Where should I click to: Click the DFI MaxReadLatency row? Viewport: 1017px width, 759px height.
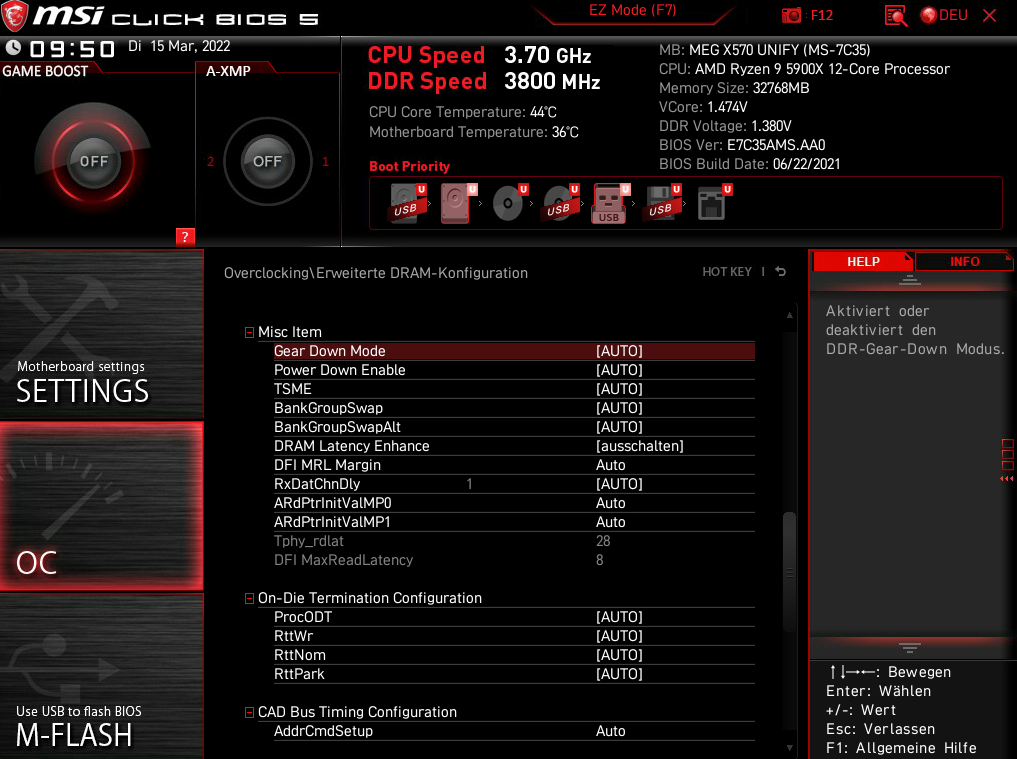(x=514, y=560)
